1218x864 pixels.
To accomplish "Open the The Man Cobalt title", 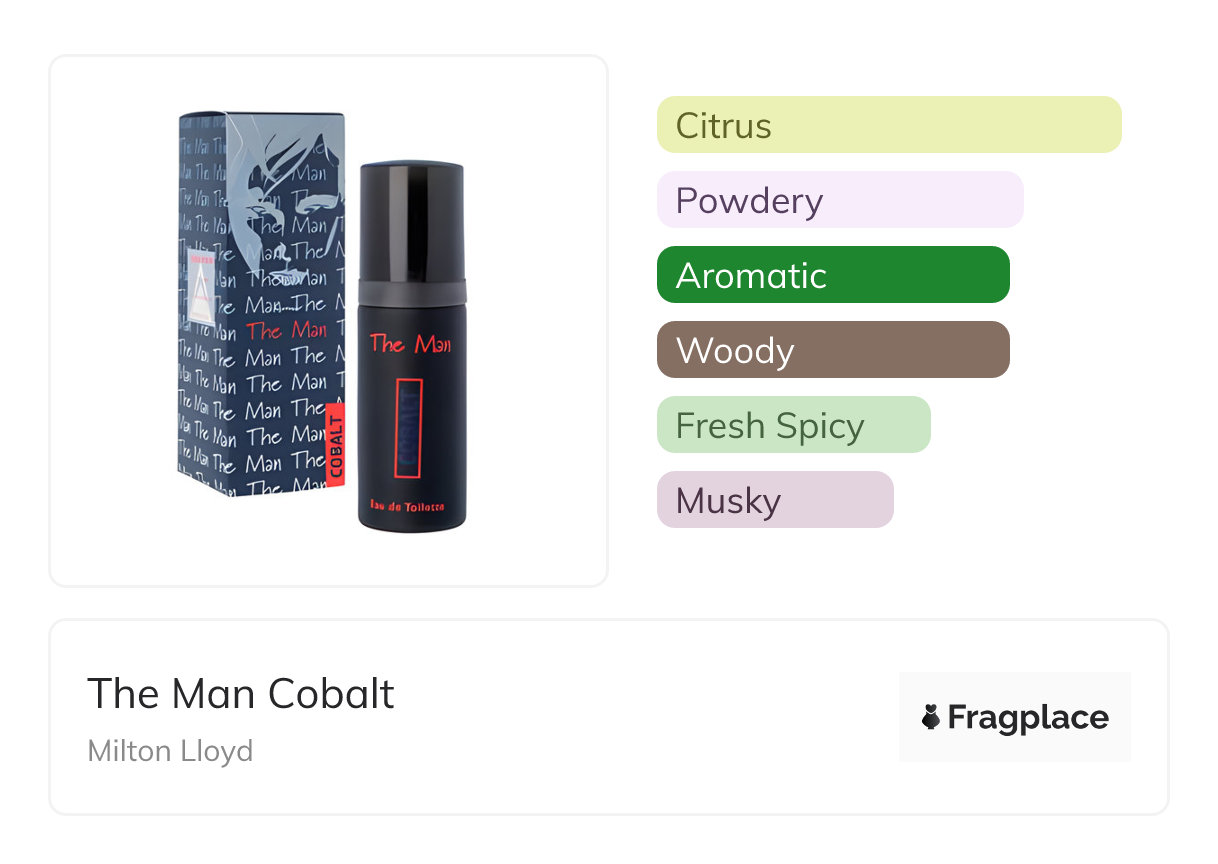I will pyautogui.click(x=241, y=693).
